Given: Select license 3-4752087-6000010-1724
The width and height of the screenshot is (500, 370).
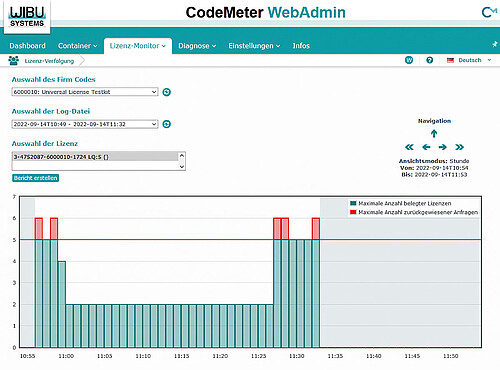Looking at the screenshot, I should click(x=95, y=157).
